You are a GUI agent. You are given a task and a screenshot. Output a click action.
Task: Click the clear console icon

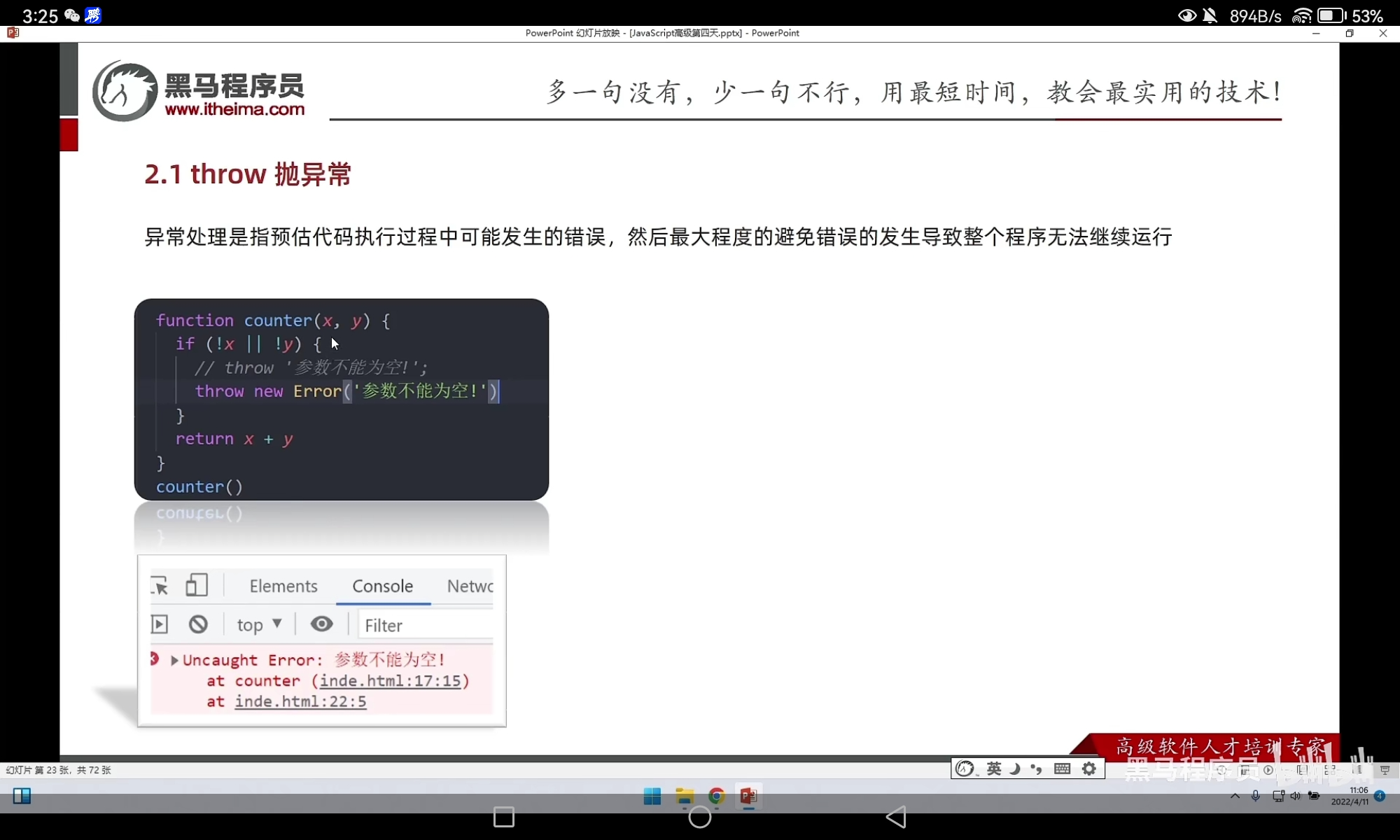[x=198, y=624]
